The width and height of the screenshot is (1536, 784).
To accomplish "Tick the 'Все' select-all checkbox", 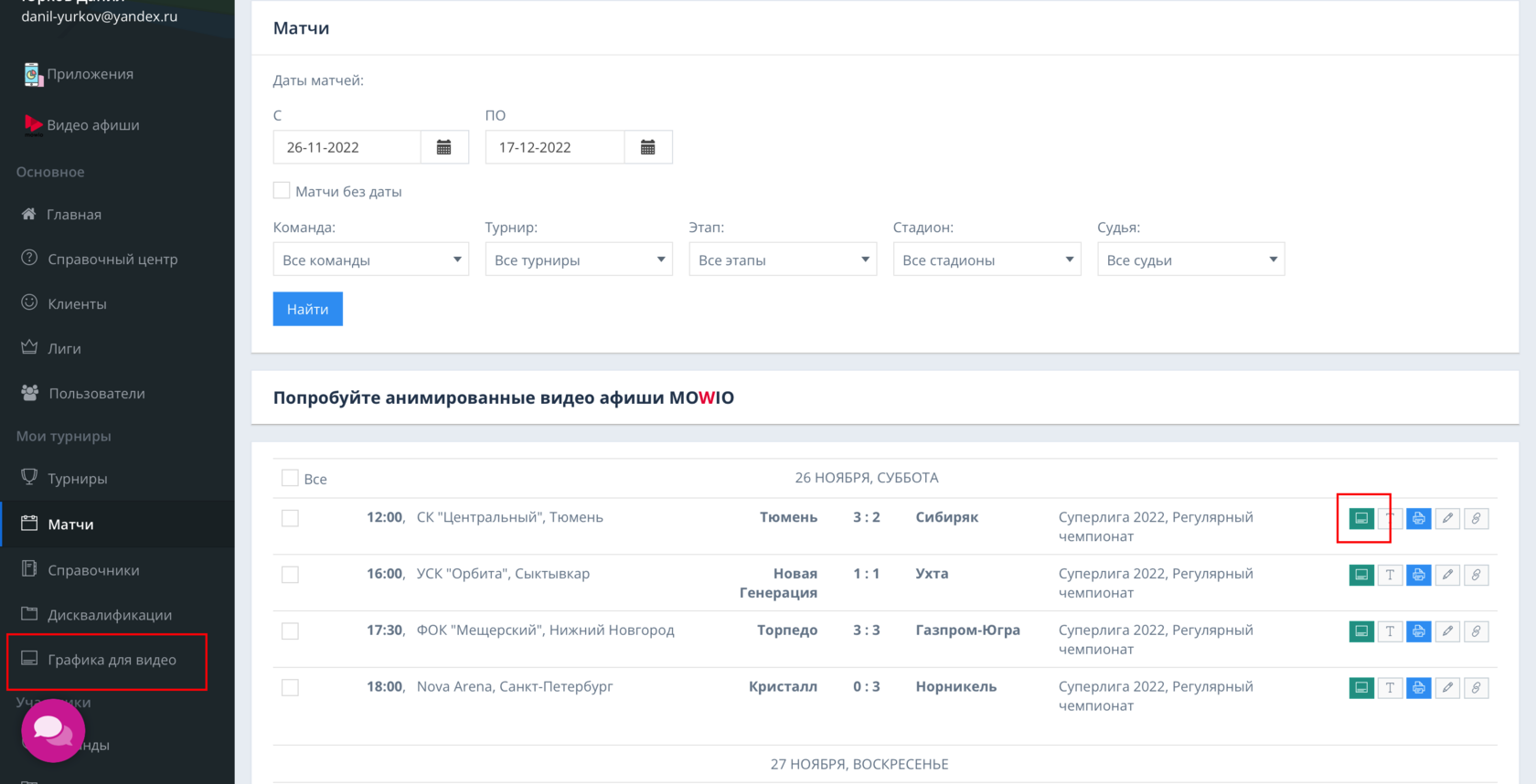I will [x=290, y=478].
